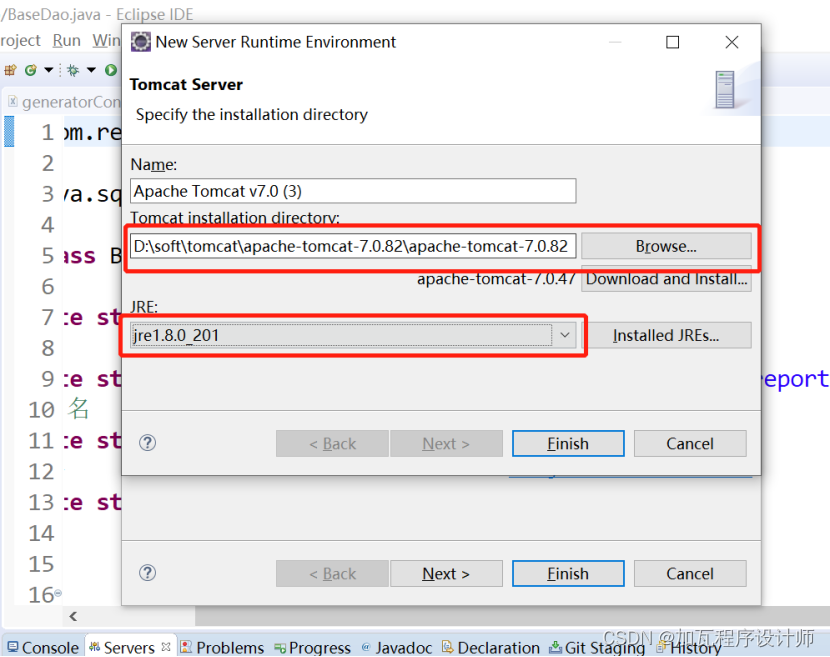Click the apache-tomcat-7.0.47 label text

click(x=496, y=278)
